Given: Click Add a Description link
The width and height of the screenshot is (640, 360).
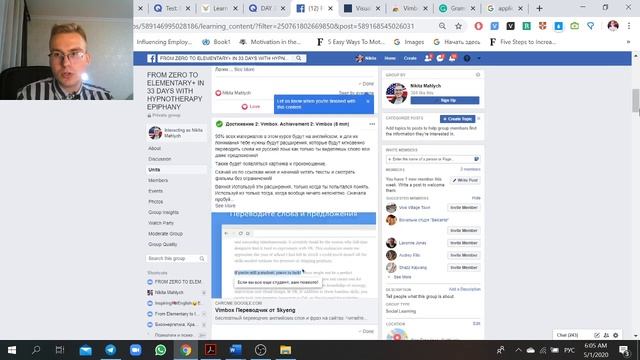Looking at the screenshot, I should point(464,289).
